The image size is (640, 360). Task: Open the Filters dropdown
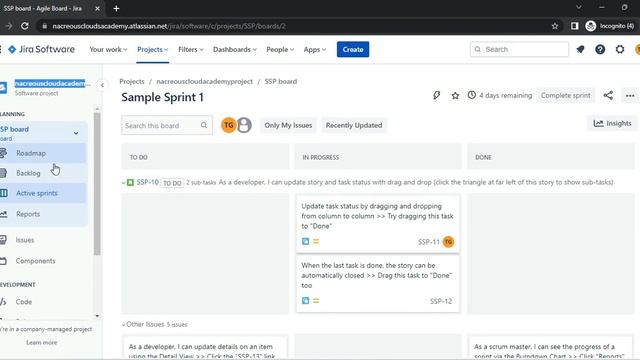[191, 49]
